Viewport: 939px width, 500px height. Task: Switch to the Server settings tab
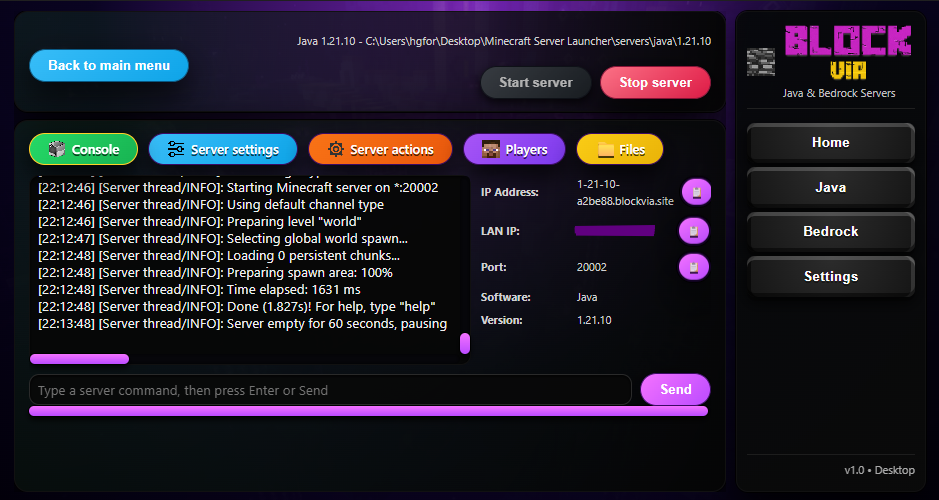click(x=223, y=149)
